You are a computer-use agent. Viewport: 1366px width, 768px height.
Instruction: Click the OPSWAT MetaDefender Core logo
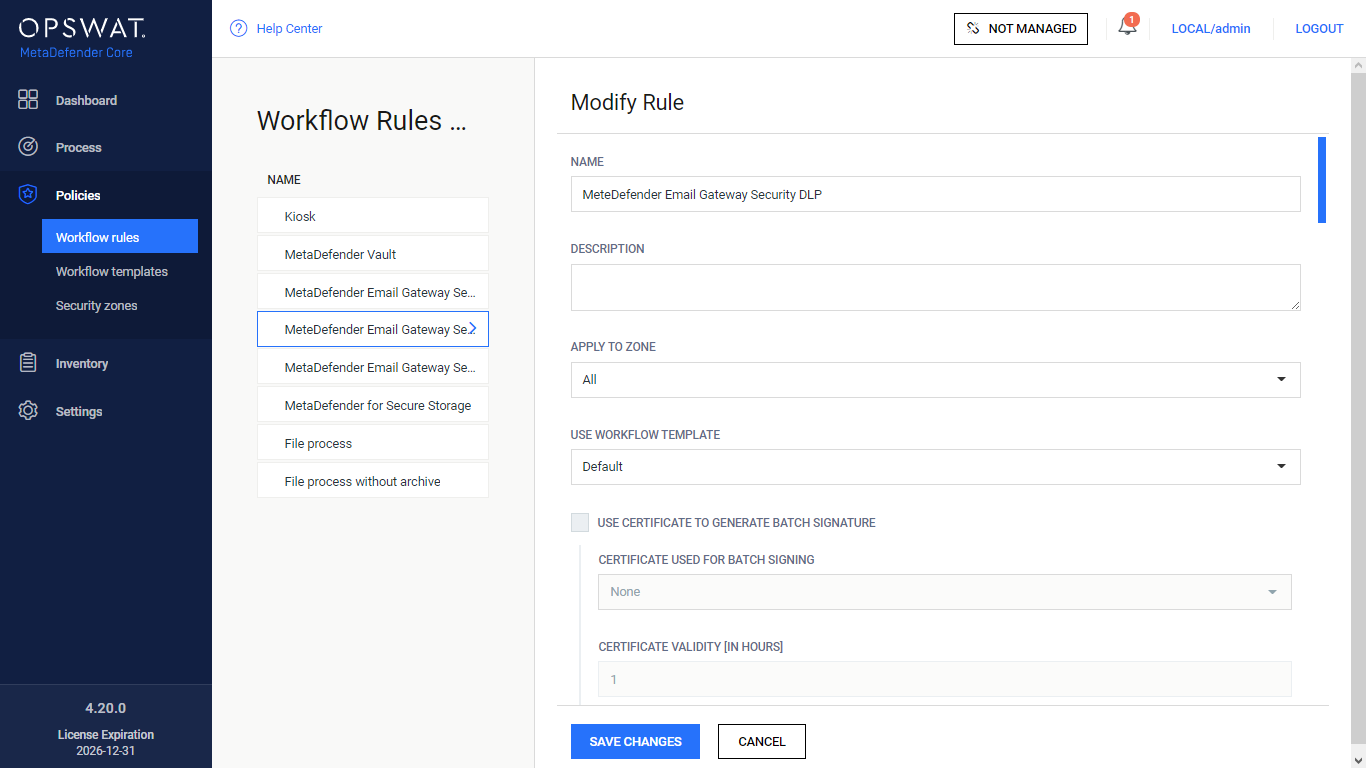coord(82,37)
